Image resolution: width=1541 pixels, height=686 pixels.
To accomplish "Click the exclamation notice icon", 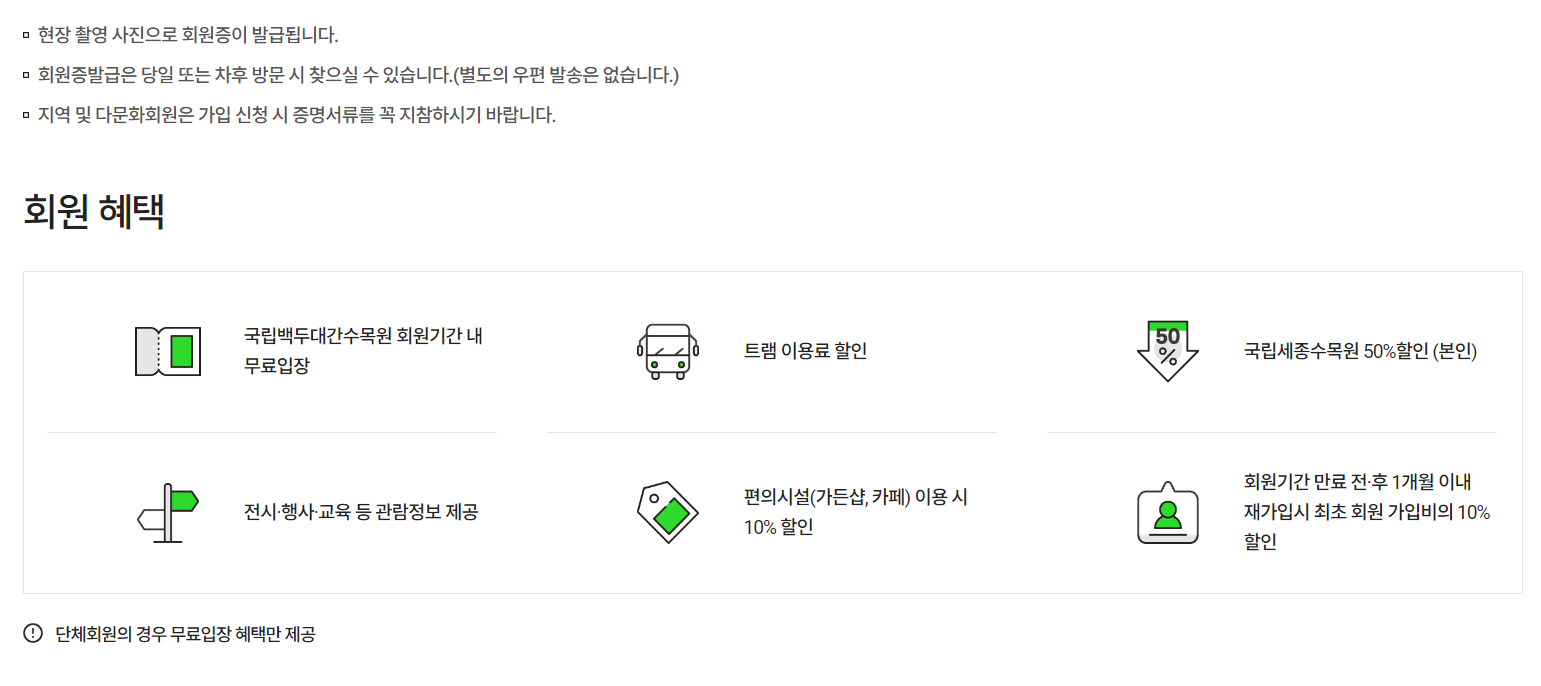I will coord(33,633).
